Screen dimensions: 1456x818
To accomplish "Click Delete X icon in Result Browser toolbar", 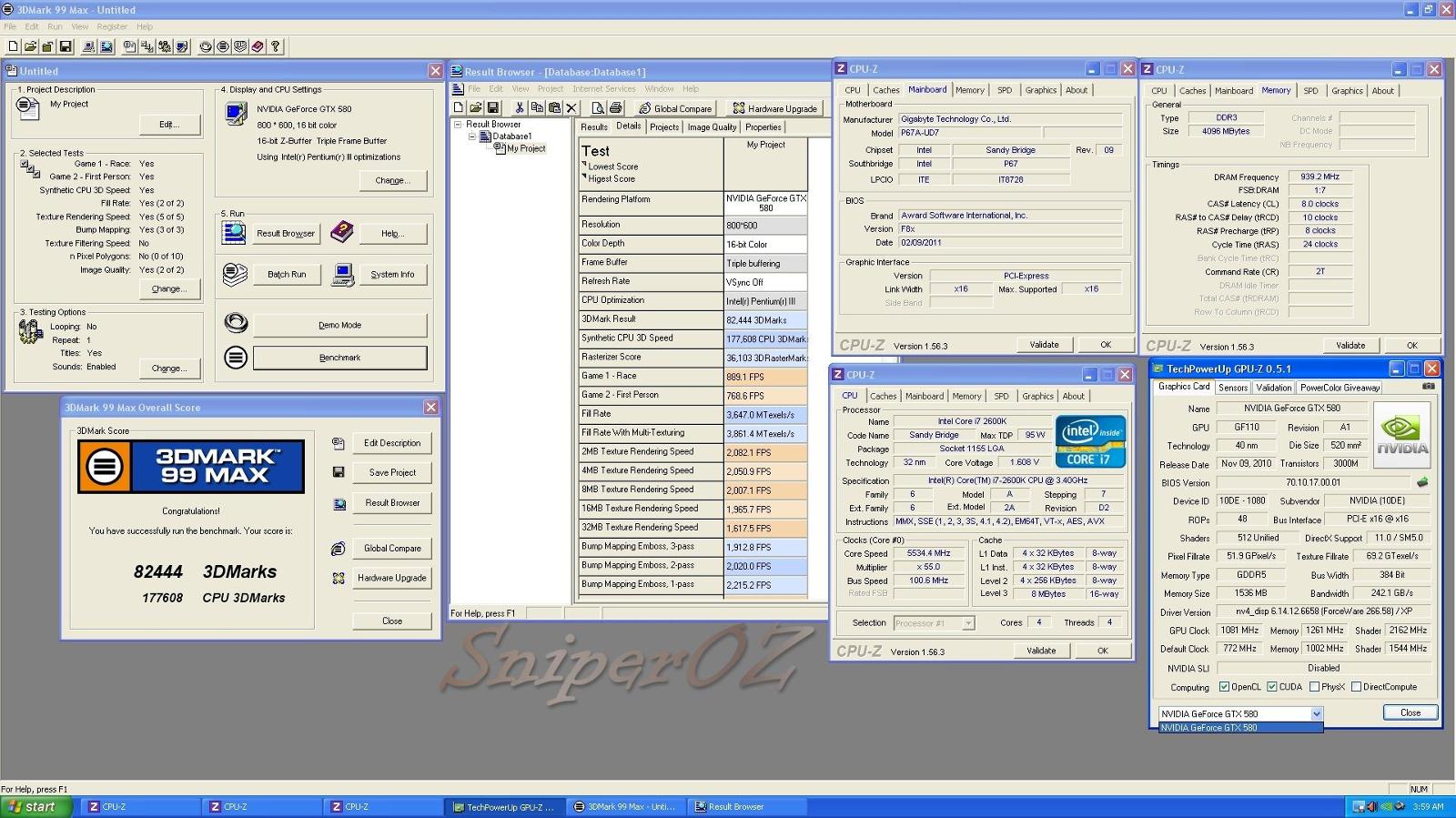I will click(571, 107).
